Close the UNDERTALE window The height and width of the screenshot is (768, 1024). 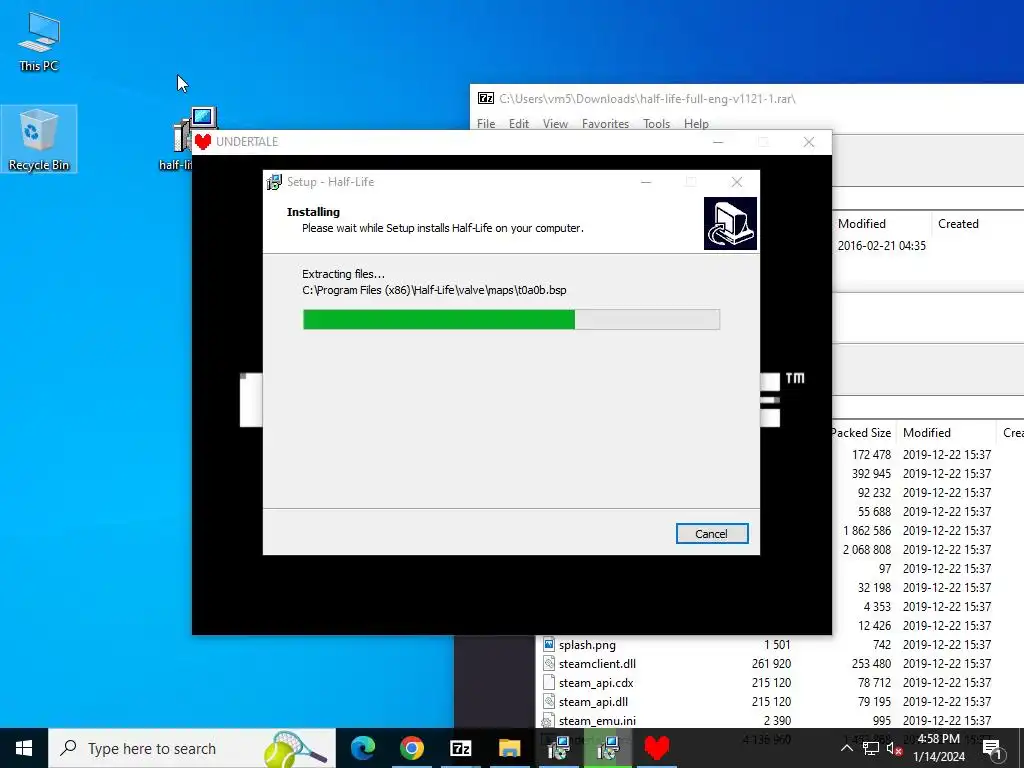pos(808,142)
